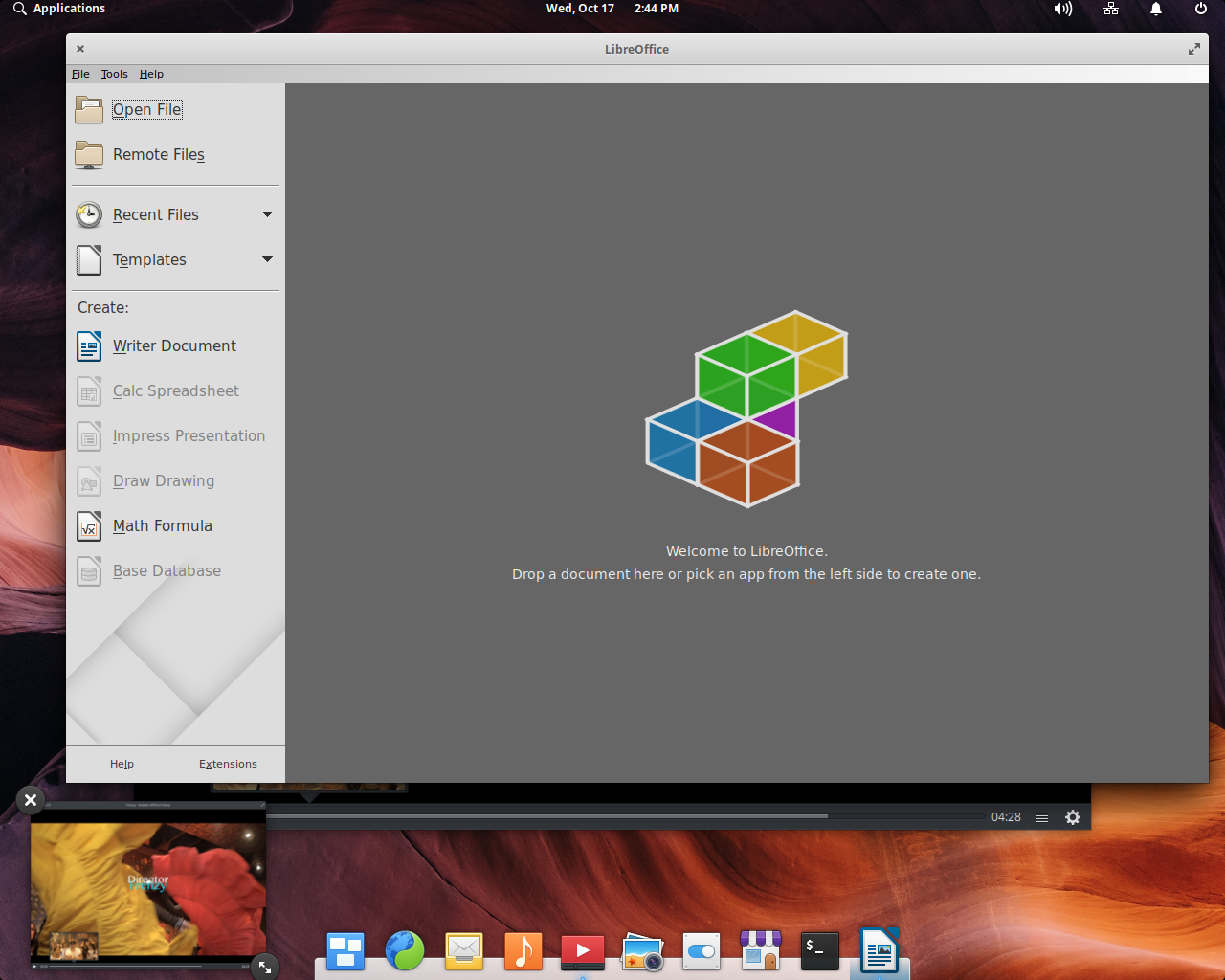Create a new Draw Drawing

point(146,481)
